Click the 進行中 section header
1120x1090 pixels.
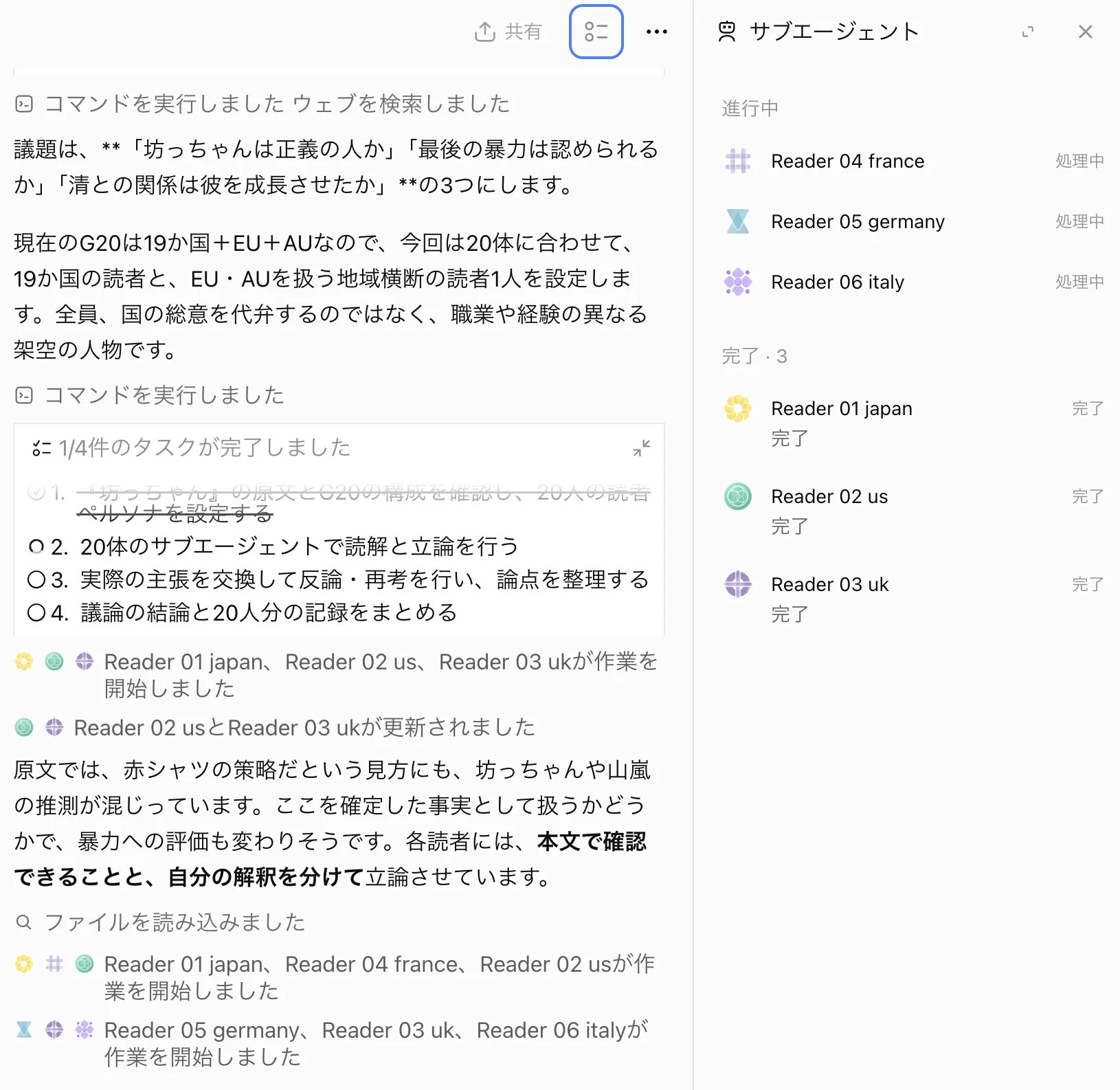pyautogui.click(x=750, y=108)
